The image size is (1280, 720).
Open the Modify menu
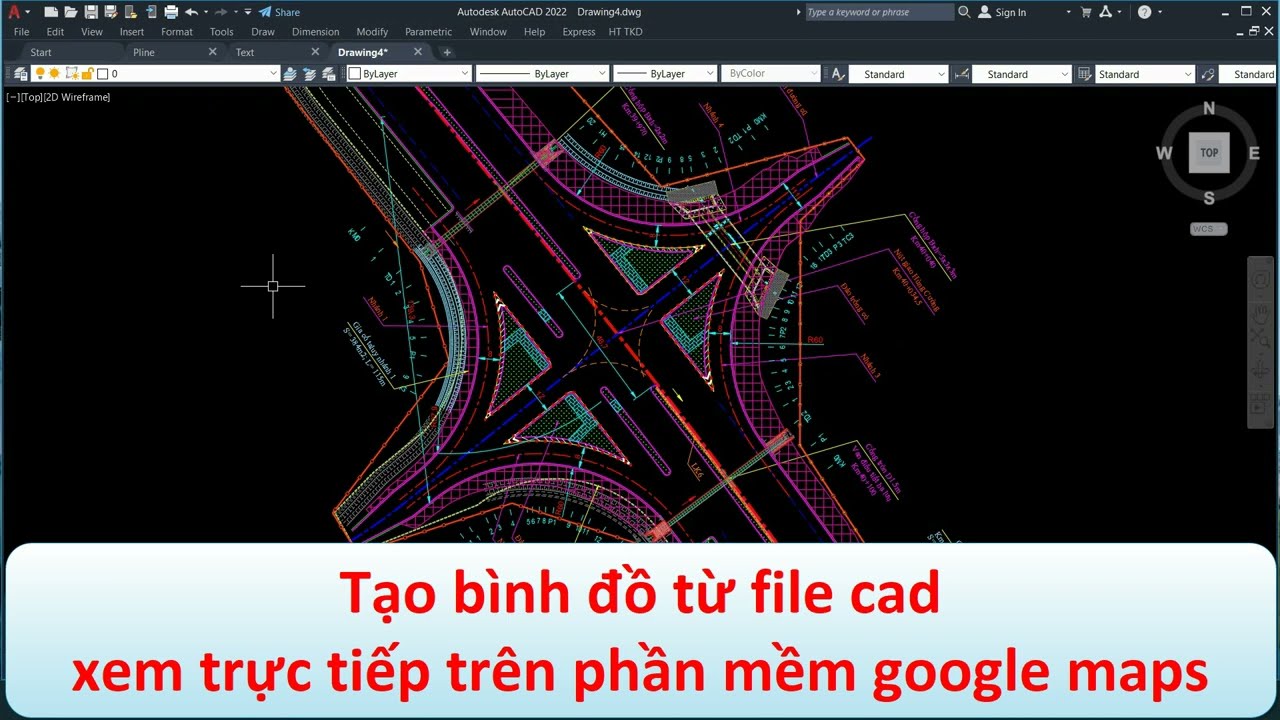coord(372,32)
